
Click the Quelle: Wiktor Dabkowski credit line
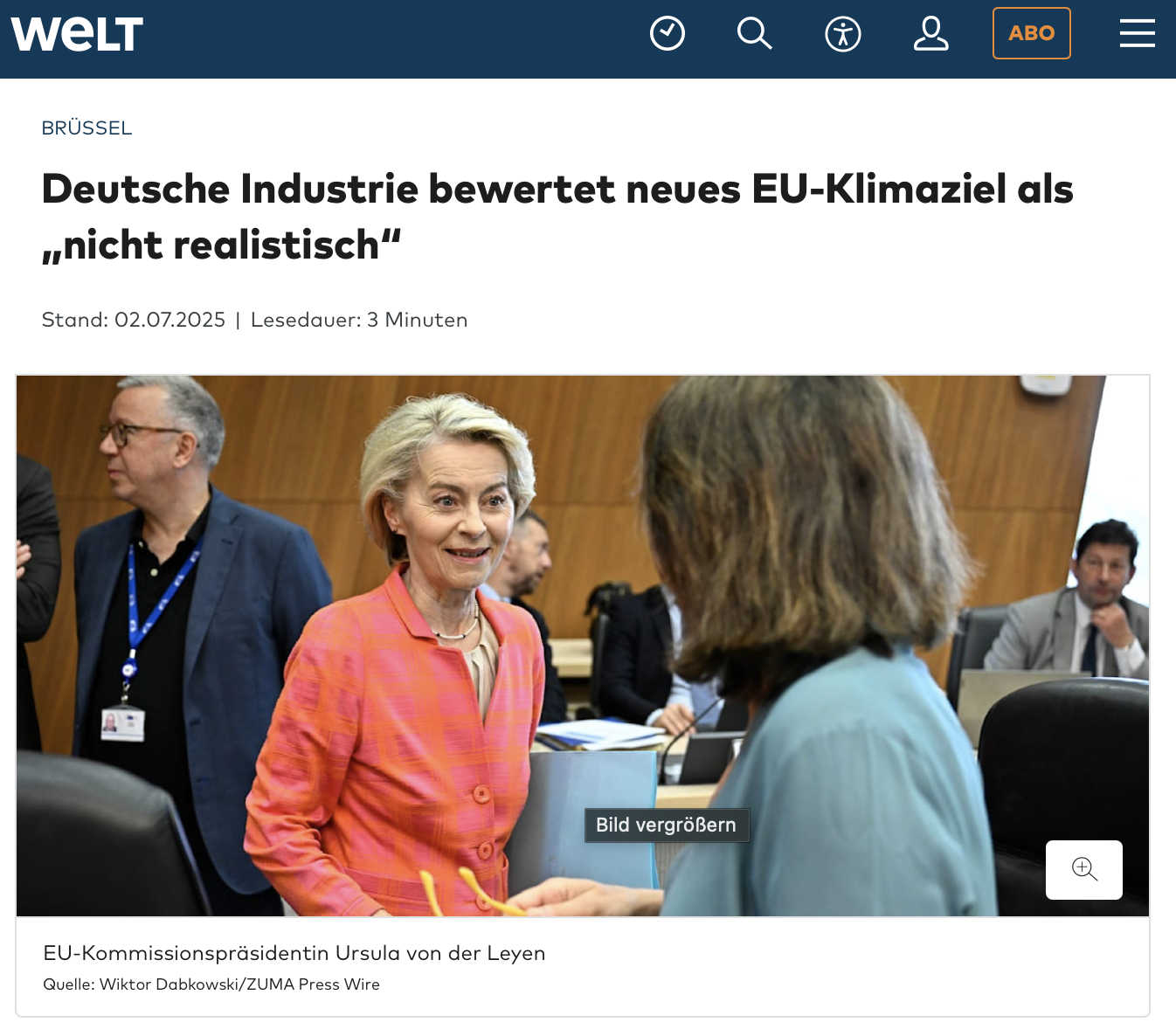211,984
